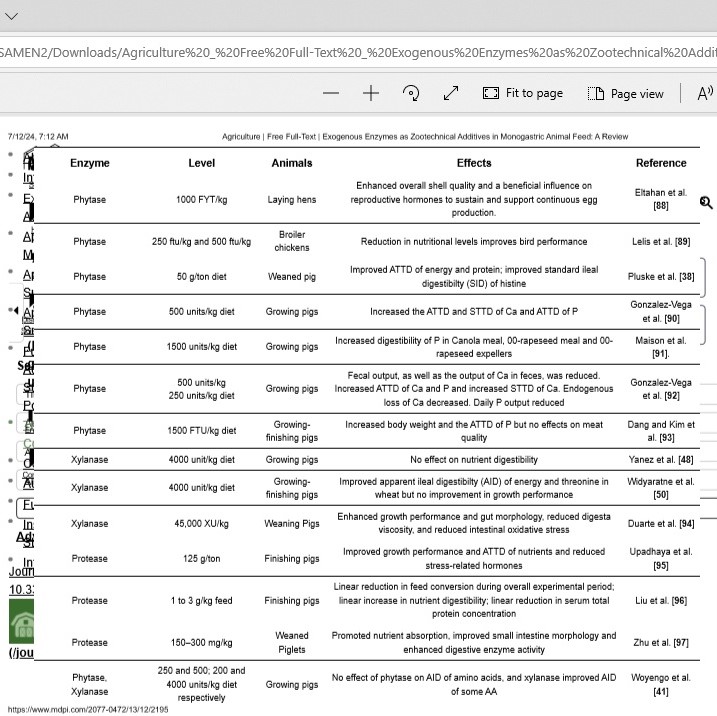Enter full screen with the diagonal arrows icon
Viewport: 717px width, 716px height.
coord(451,93)
